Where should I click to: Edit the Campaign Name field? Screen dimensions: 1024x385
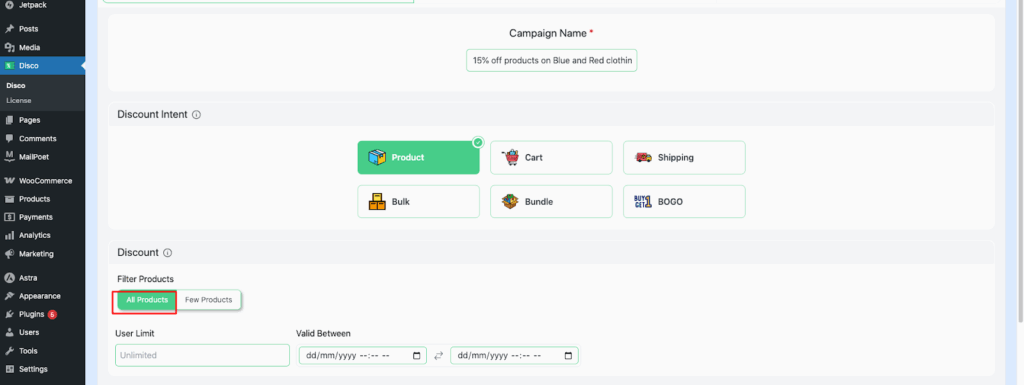[x=551, y=60]
